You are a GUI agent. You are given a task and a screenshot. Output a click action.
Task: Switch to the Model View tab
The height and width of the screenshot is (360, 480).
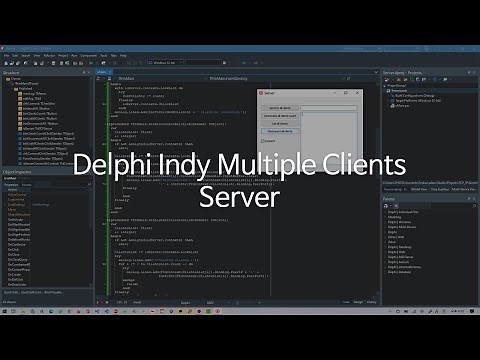419,189
